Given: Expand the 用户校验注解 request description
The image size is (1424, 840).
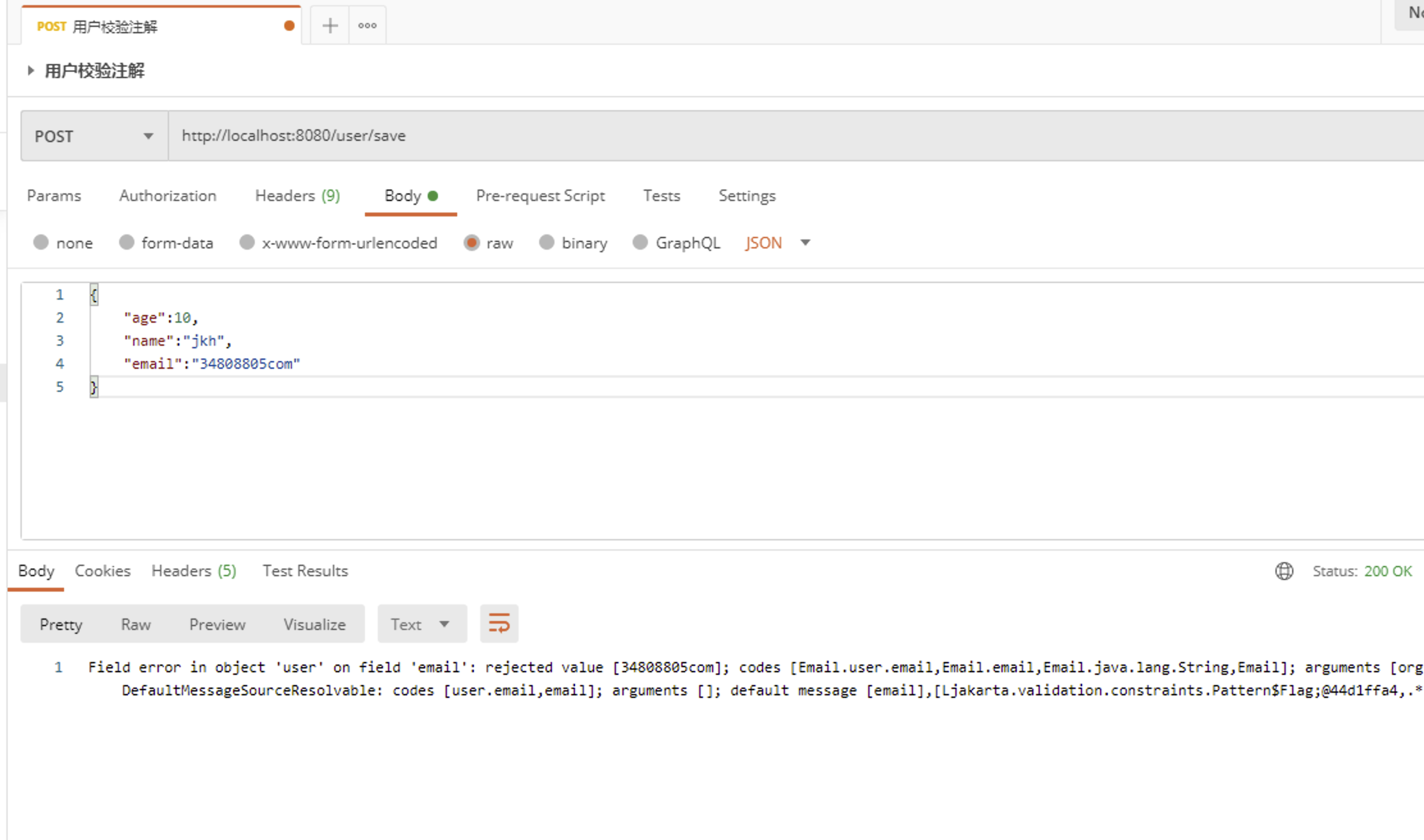Looking at the screenshot, I should point(30,70).
